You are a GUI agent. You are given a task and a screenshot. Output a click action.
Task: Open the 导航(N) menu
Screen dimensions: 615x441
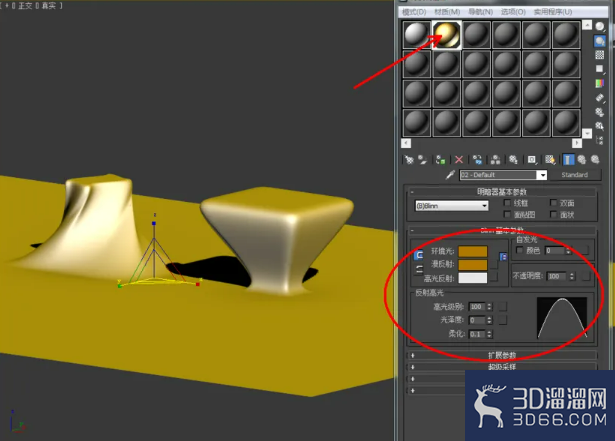point(480,12)
